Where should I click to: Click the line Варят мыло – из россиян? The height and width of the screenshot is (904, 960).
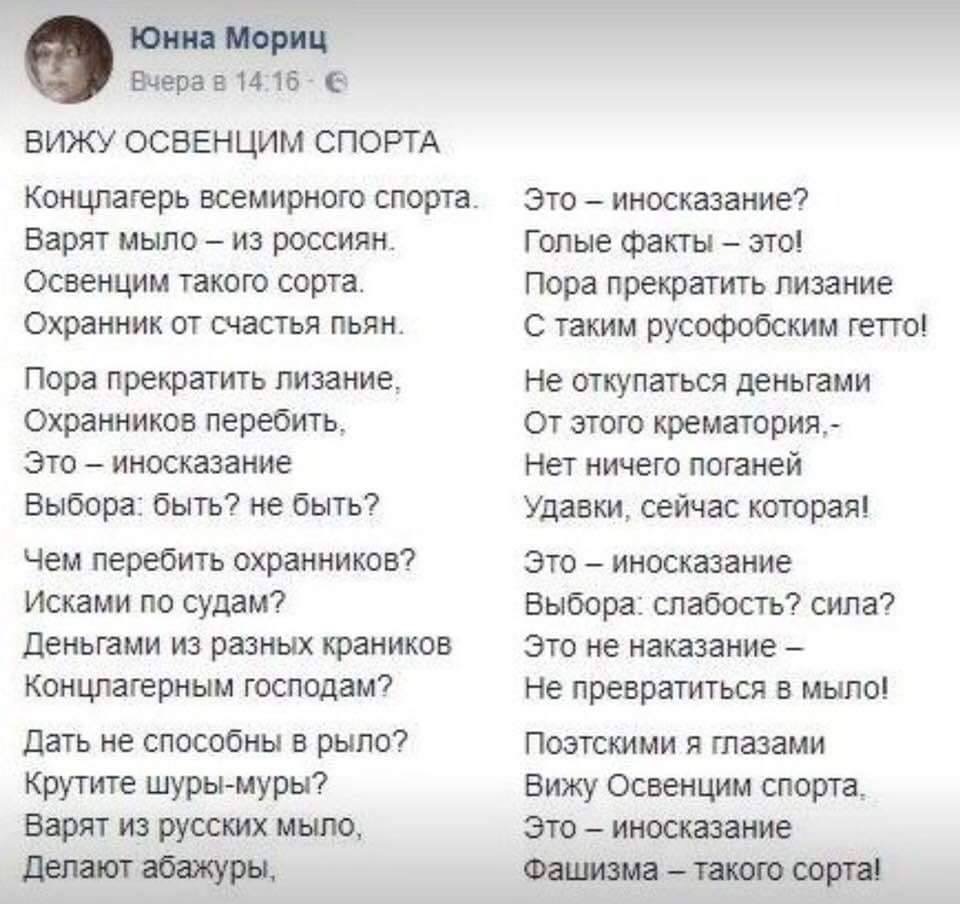point(208,241)
